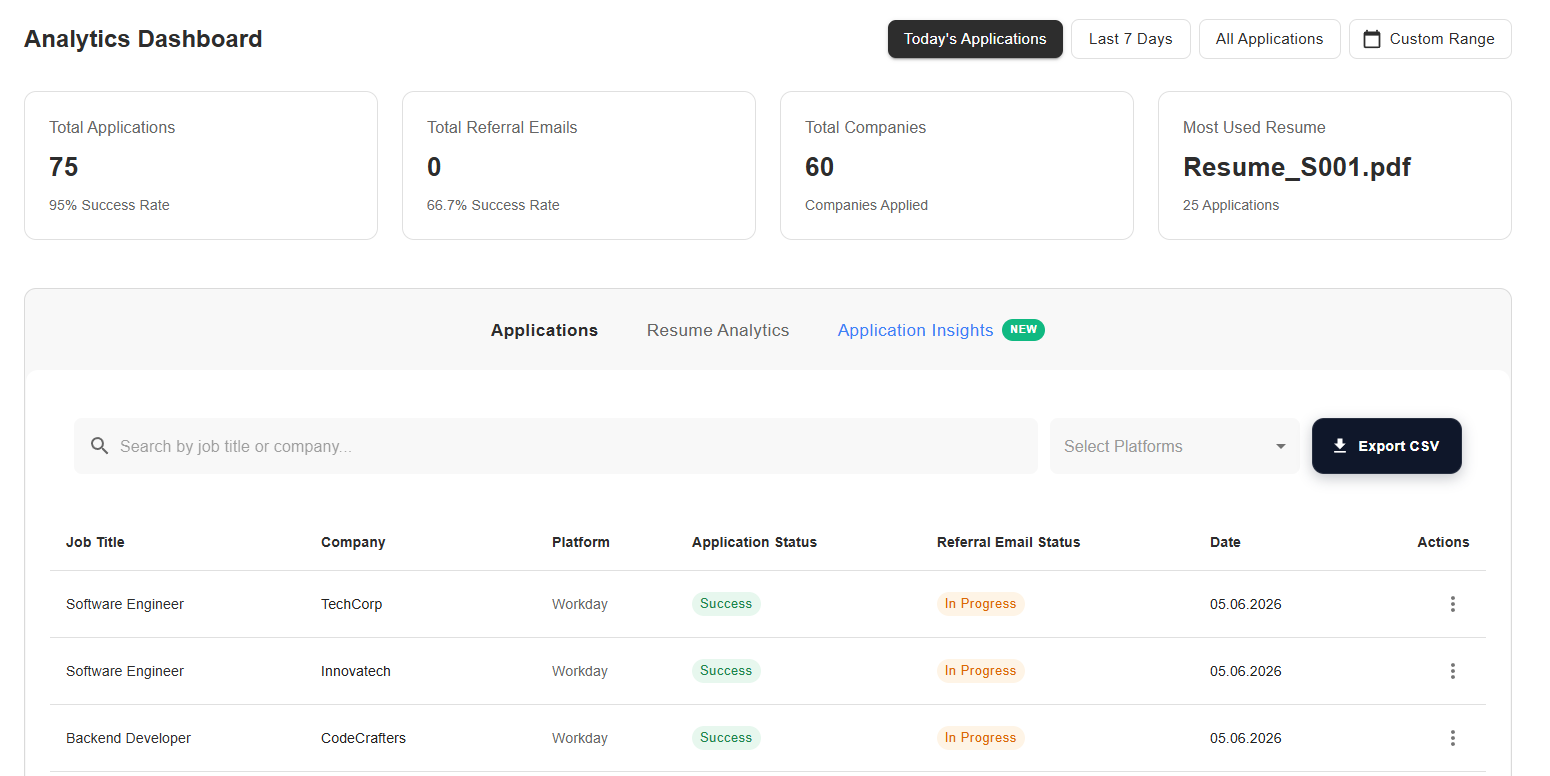The height and width of the screenshot is (776, 1550).
Task: Click Software Engineer in the TechCorp row
Action: click(x=125, y=604)
